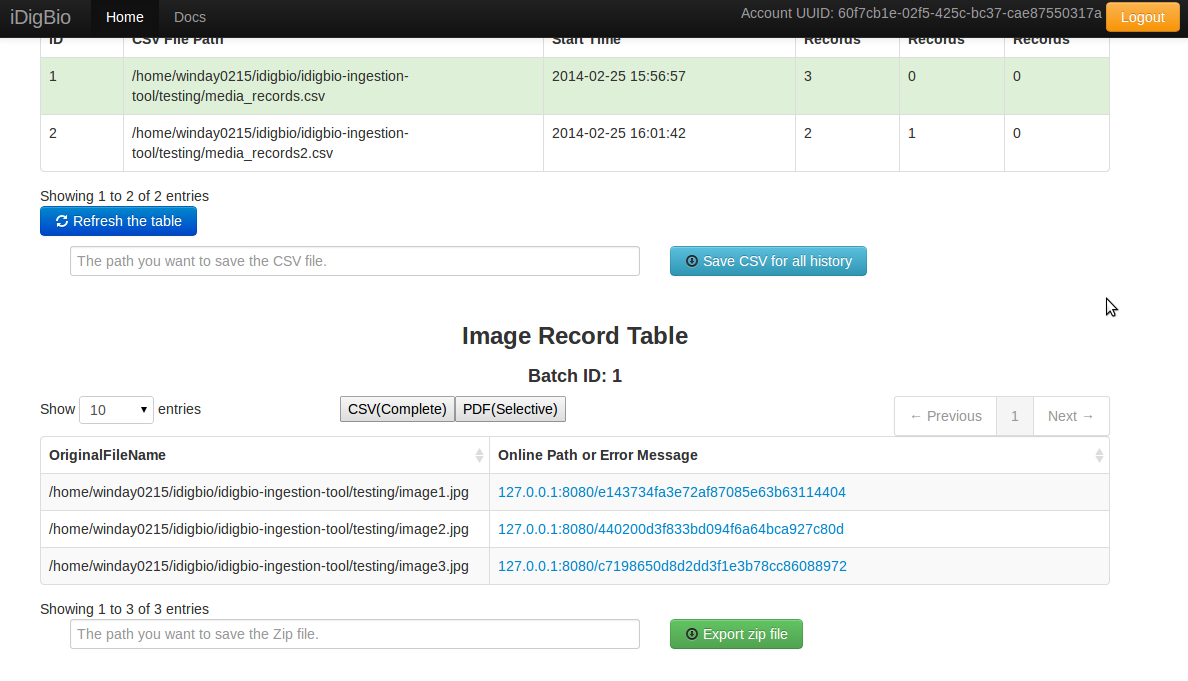Export table with PDF(Selective) button
Screen dimensions: 1188x681
pyautogui.click(x=510, y=409)
